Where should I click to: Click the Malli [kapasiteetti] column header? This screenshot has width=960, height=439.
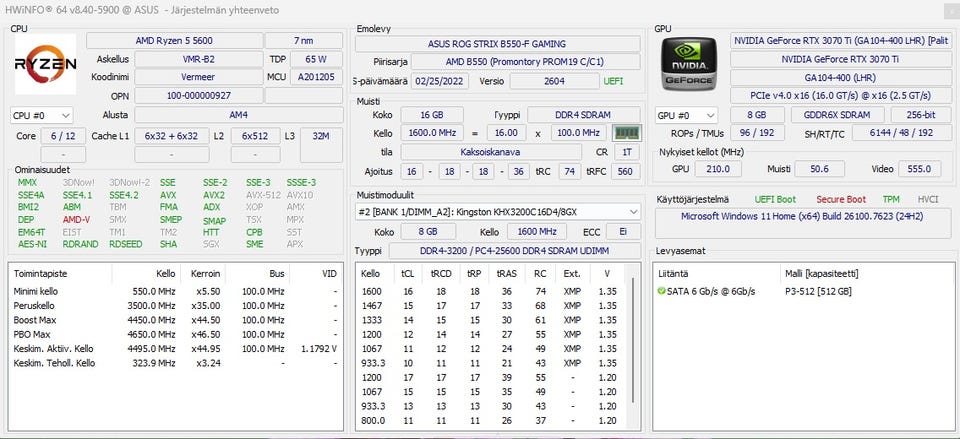click(821, 274)
